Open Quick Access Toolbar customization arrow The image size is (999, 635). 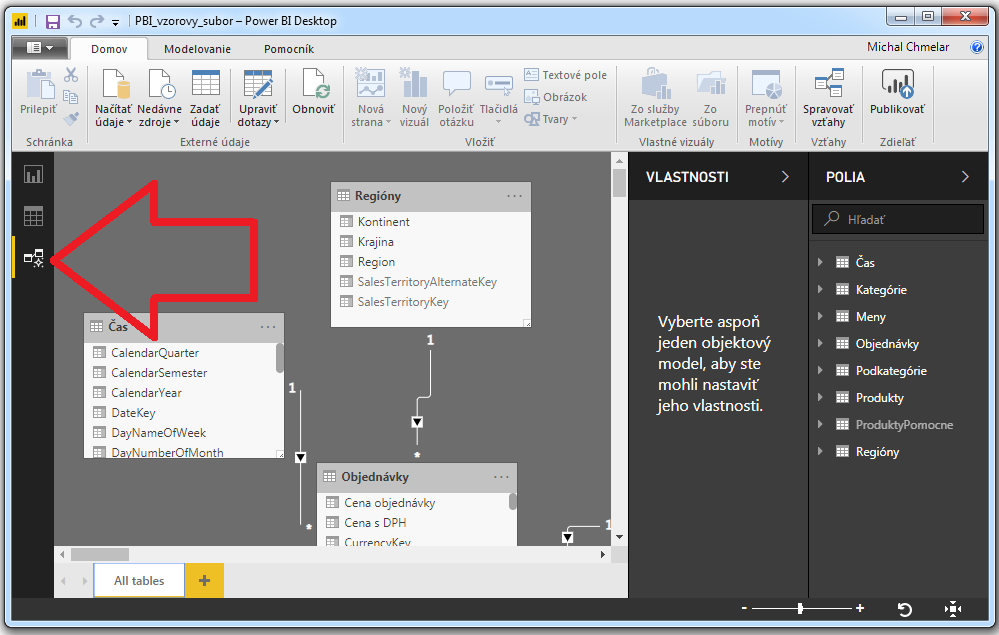(x=115, y=22)
